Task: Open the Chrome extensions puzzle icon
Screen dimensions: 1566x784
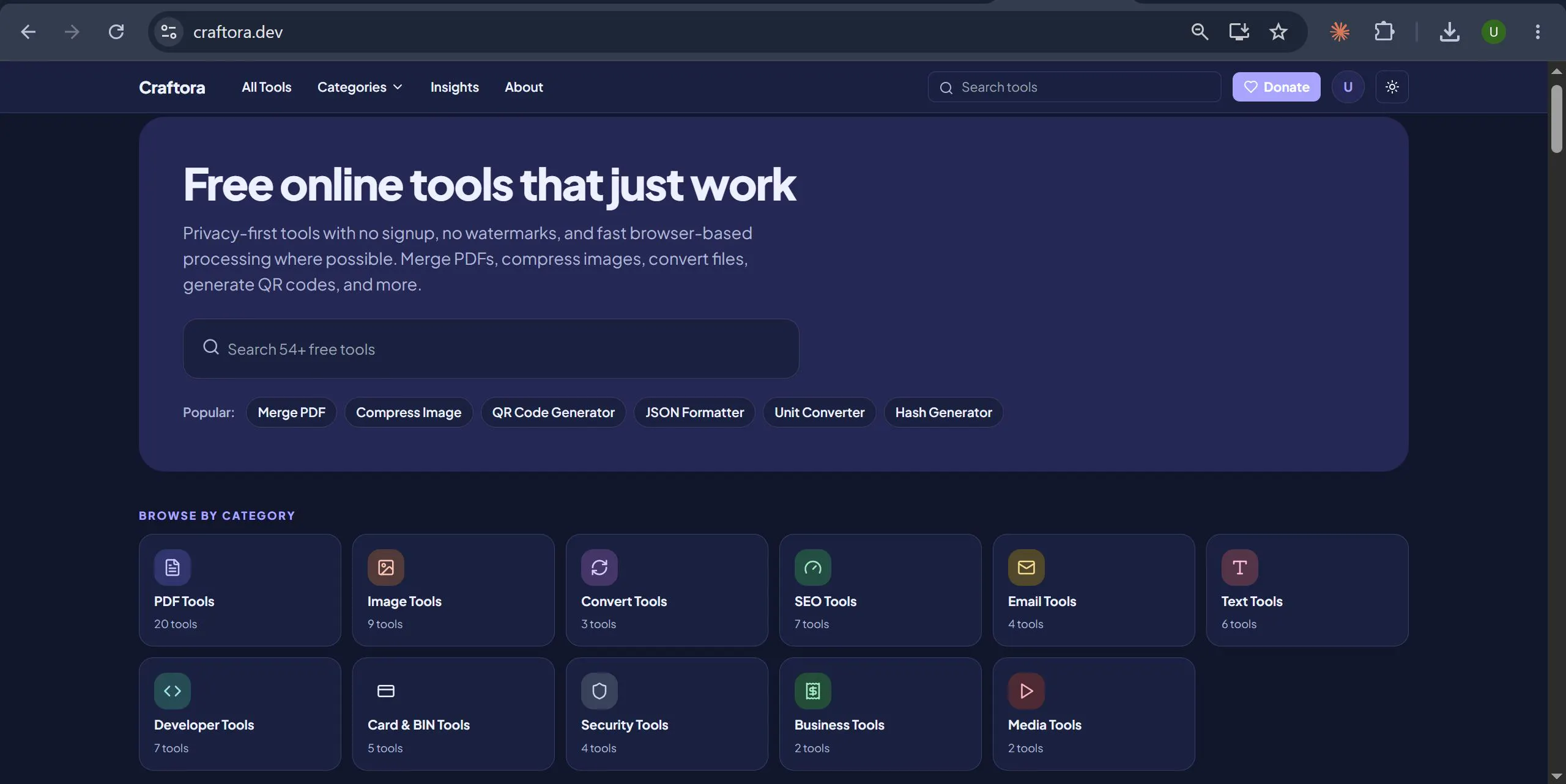Action: 1384,32
